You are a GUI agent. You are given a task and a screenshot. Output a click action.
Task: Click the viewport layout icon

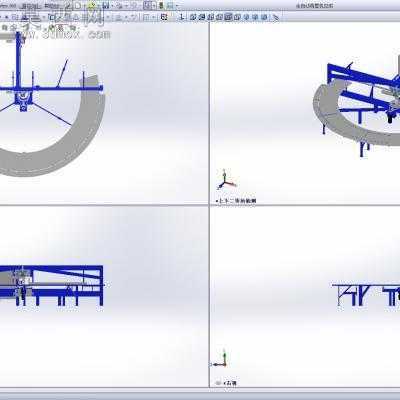pyautogui.click(x=146, y=17)
